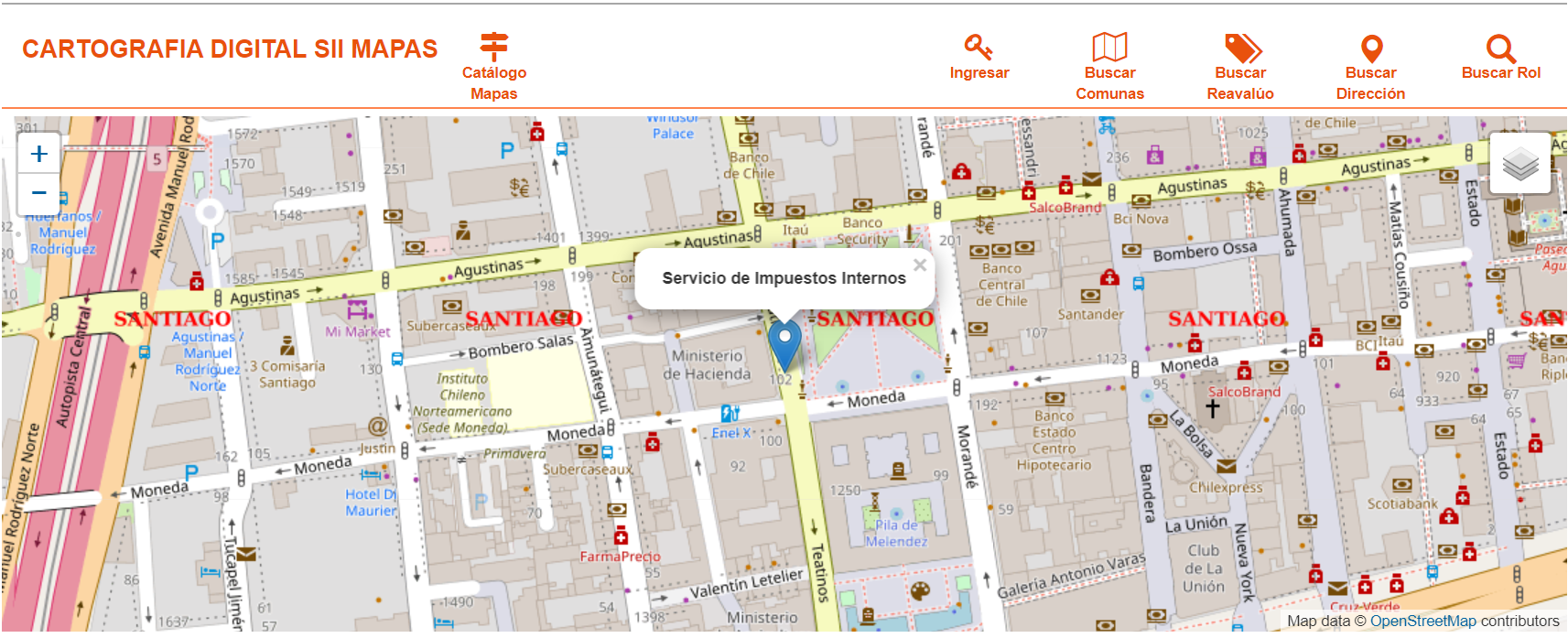The image size is (1568, 638).
Task: Click the Ingresar text label
Action: 979,73
